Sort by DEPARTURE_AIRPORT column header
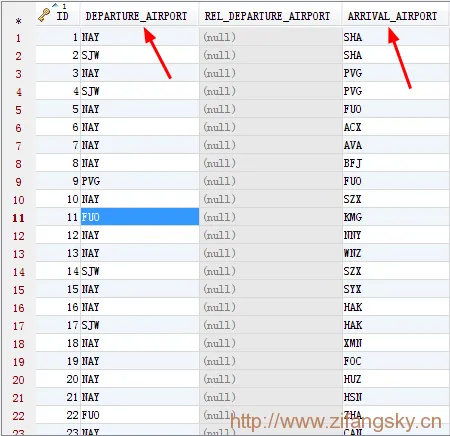The height and width of the screenshot is (436, 450). tap(140, 15)
